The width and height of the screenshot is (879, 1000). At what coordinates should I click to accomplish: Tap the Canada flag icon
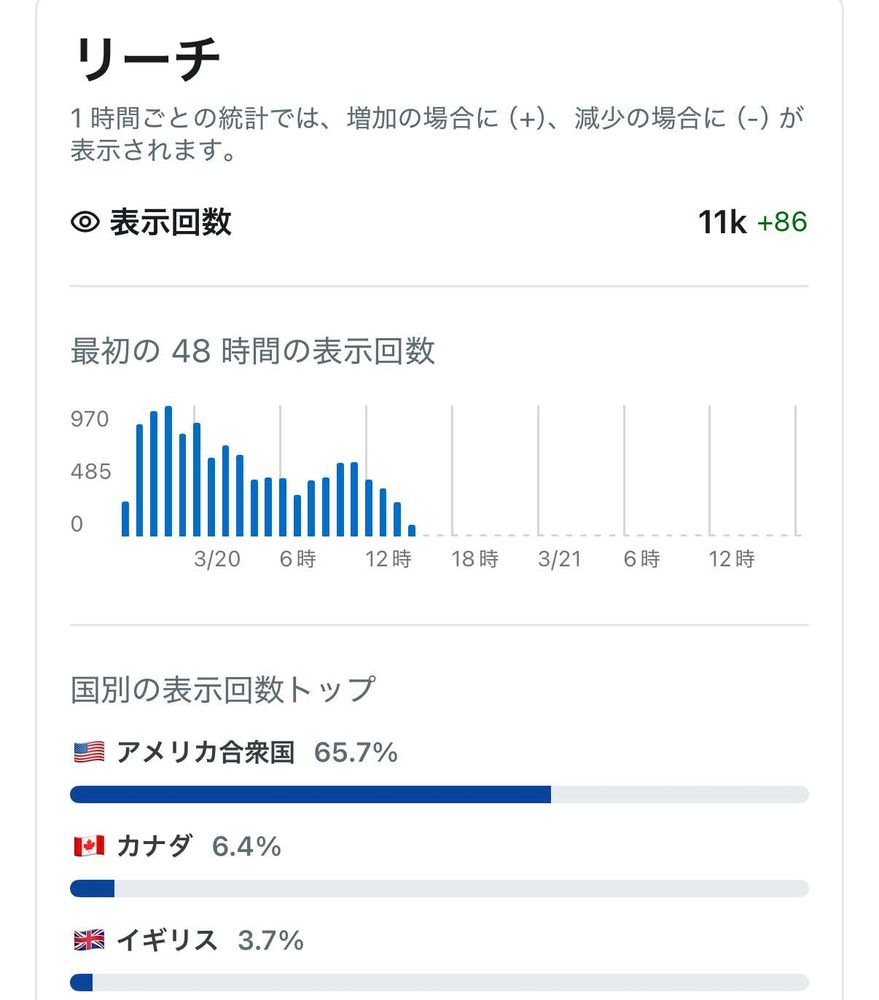pos(89,847)
